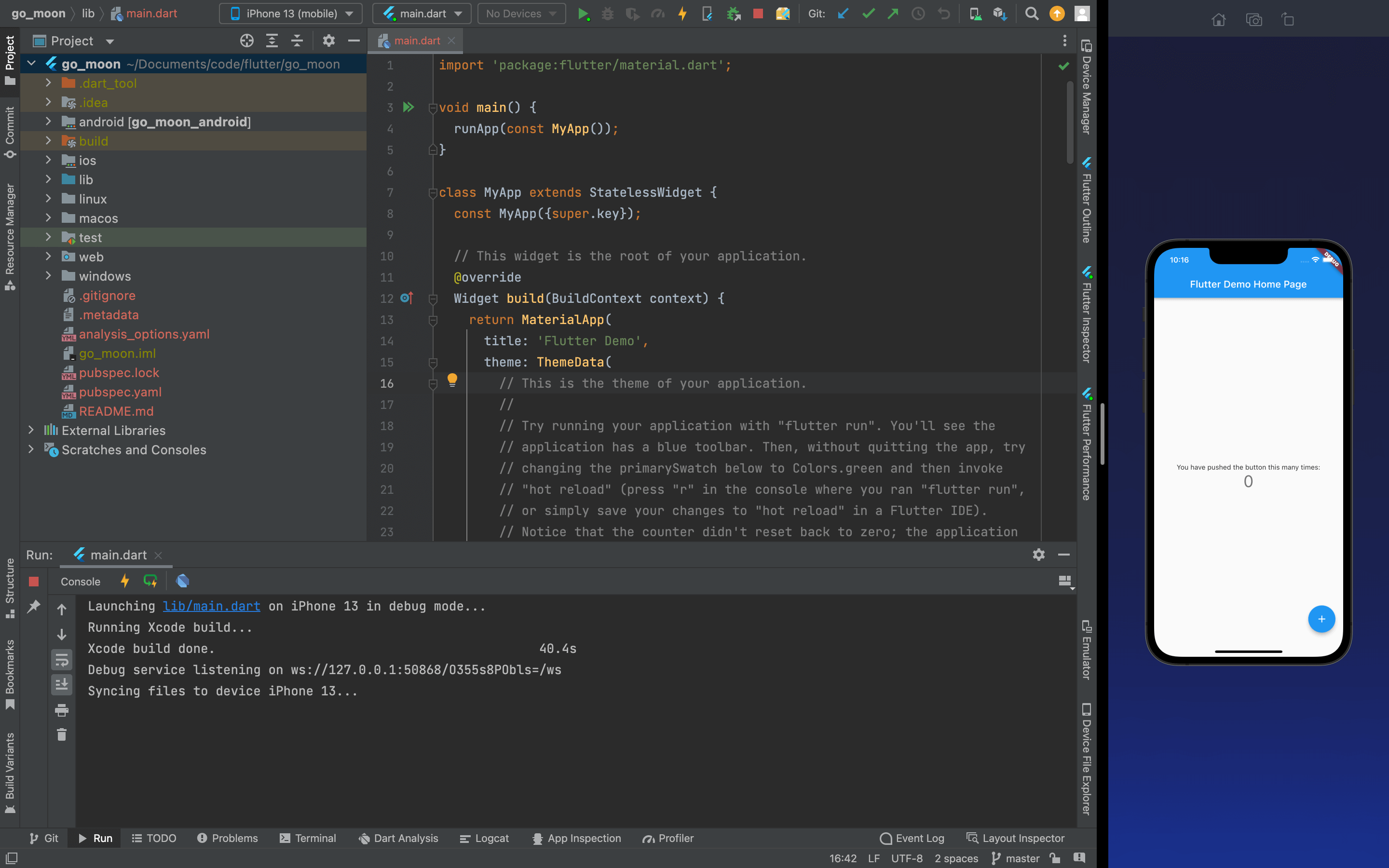Click the Search Everywhere magnifier icon
This screenshot has width=1389, height=868.
coord(1032,14)
